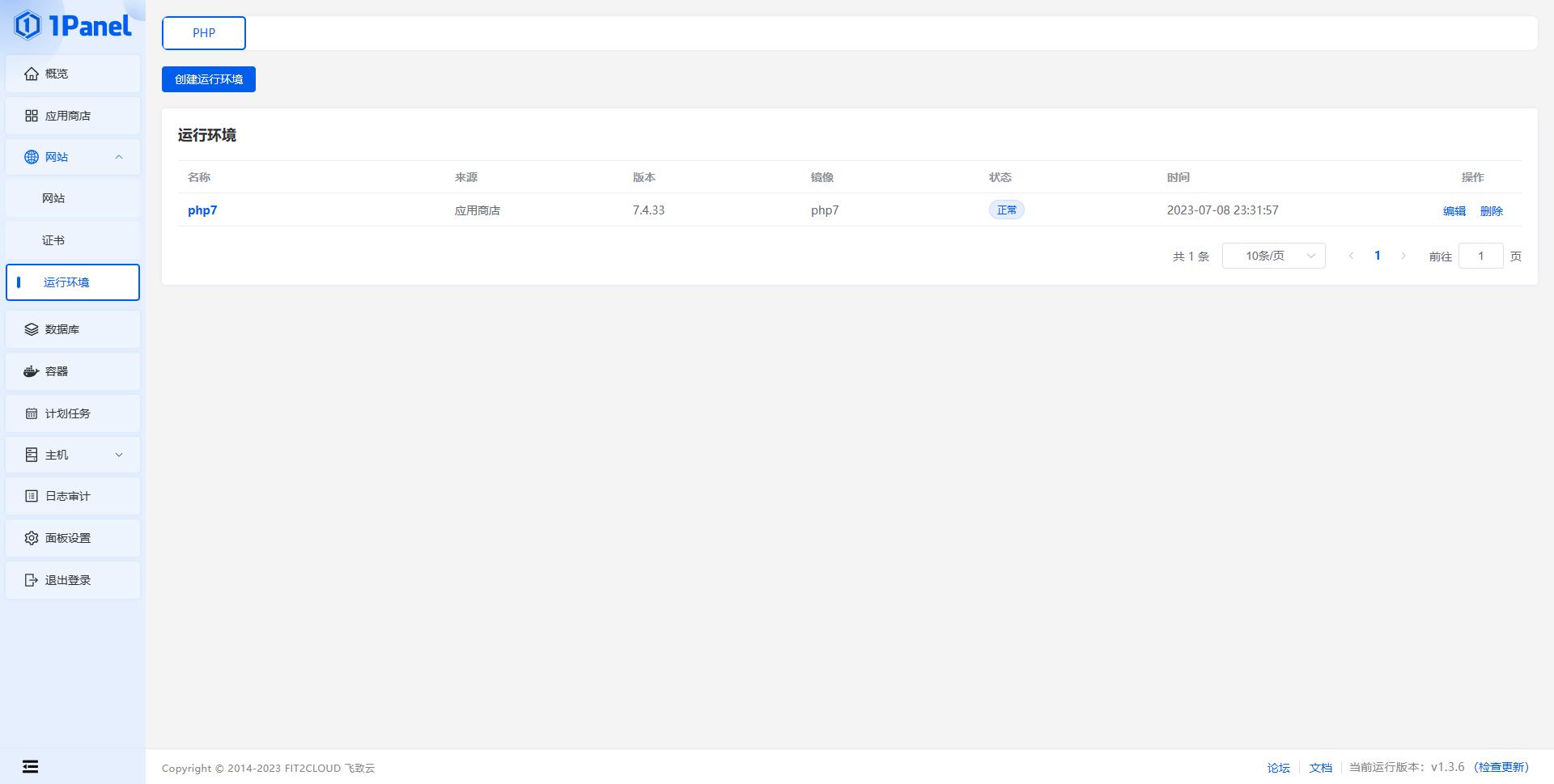Click the docker whale icon beside 容器
This screenshot has height=784, width=1554.
(x=32, y=371)
